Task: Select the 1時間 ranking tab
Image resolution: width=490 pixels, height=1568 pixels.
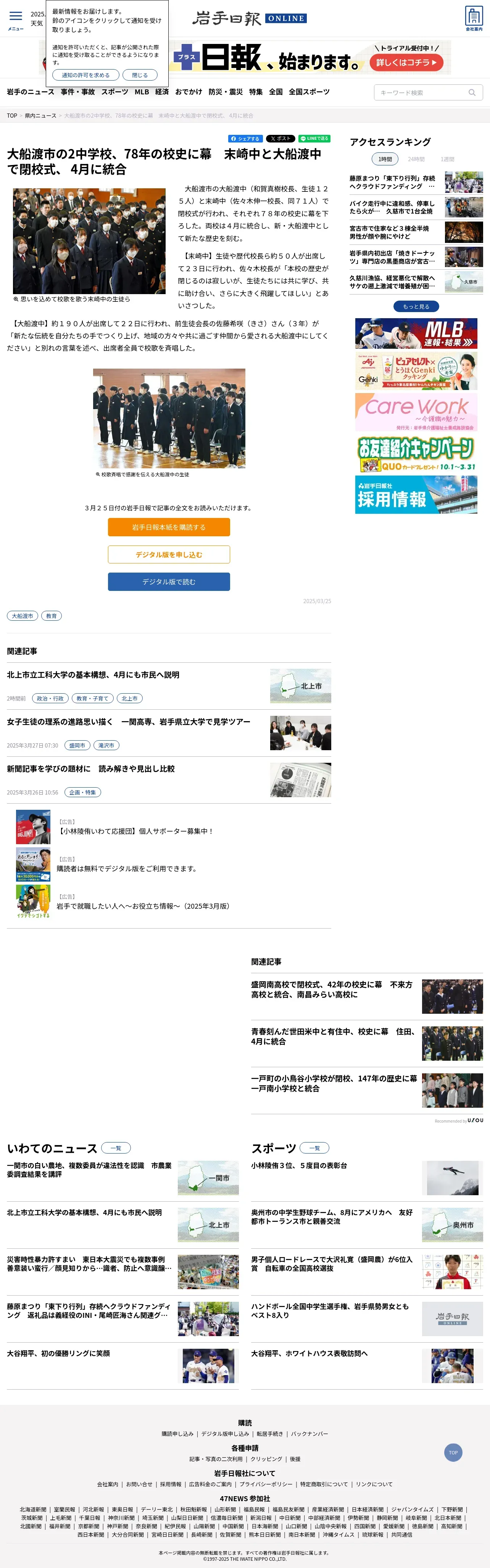Action: 385,159
